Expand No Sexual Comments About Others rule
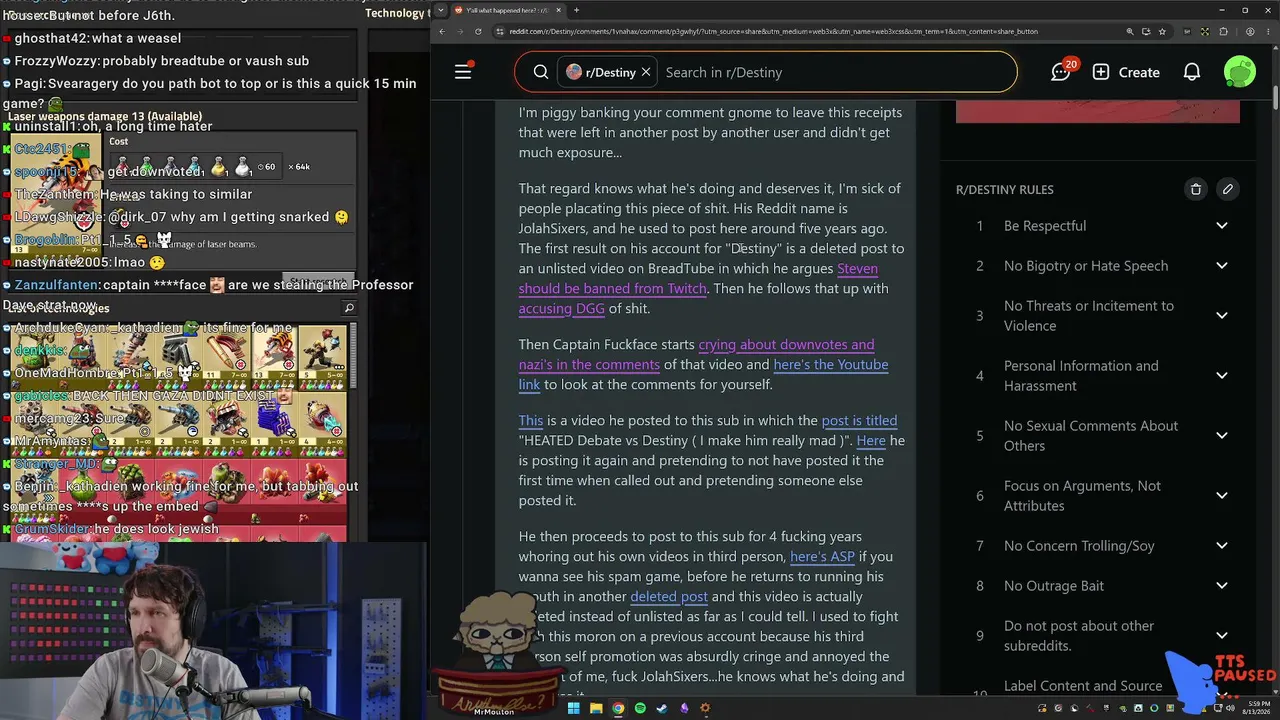 (x=1221, y=436)
